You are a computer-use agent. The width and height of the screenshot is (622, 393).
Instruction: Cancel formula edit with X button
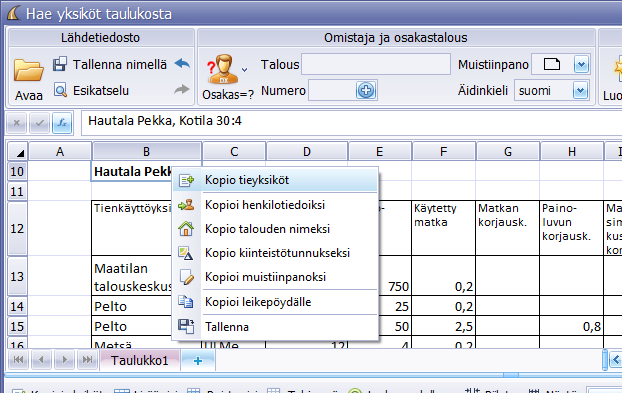point(17,123)
